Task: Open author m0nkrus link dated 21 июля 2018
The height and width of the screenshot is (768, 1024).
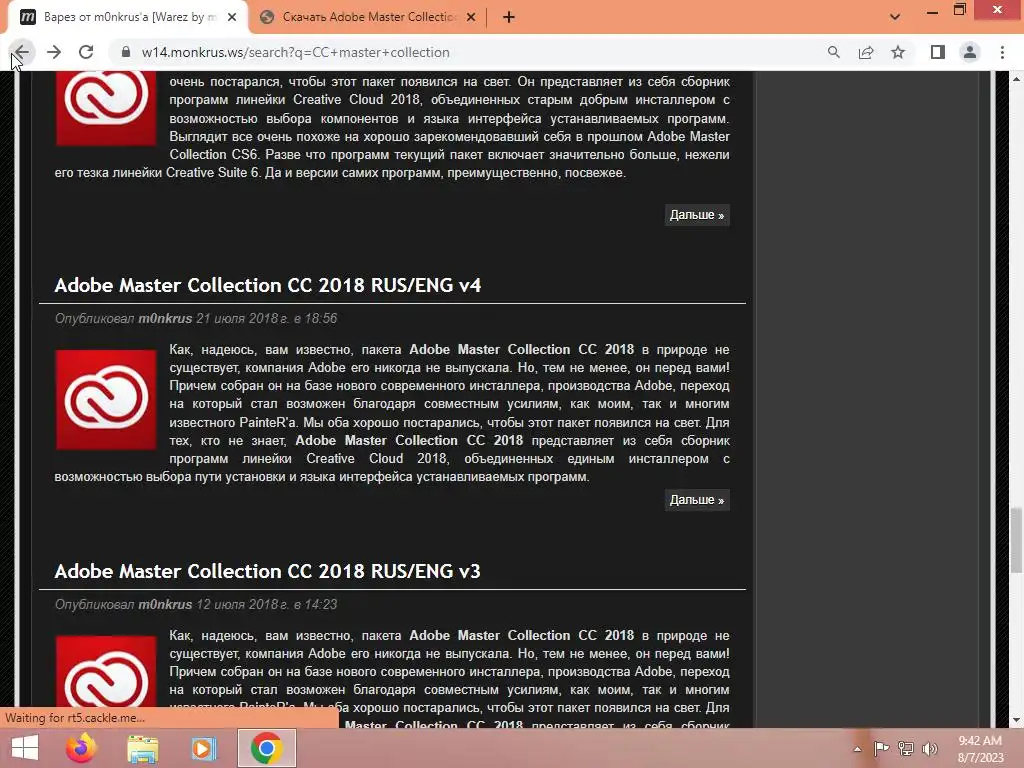Action: [x=165, y=319]
